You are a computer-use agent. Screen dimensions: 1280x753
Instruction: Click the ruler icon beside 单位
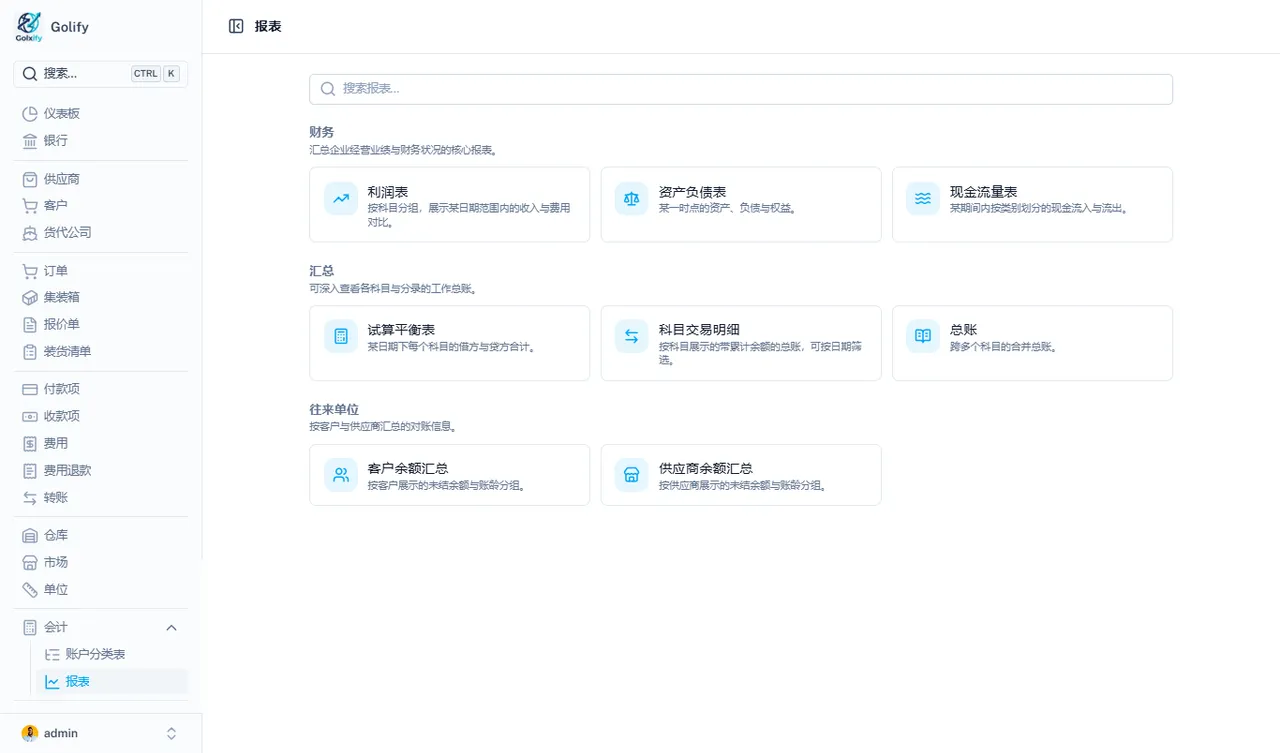[x=30, y=590]
